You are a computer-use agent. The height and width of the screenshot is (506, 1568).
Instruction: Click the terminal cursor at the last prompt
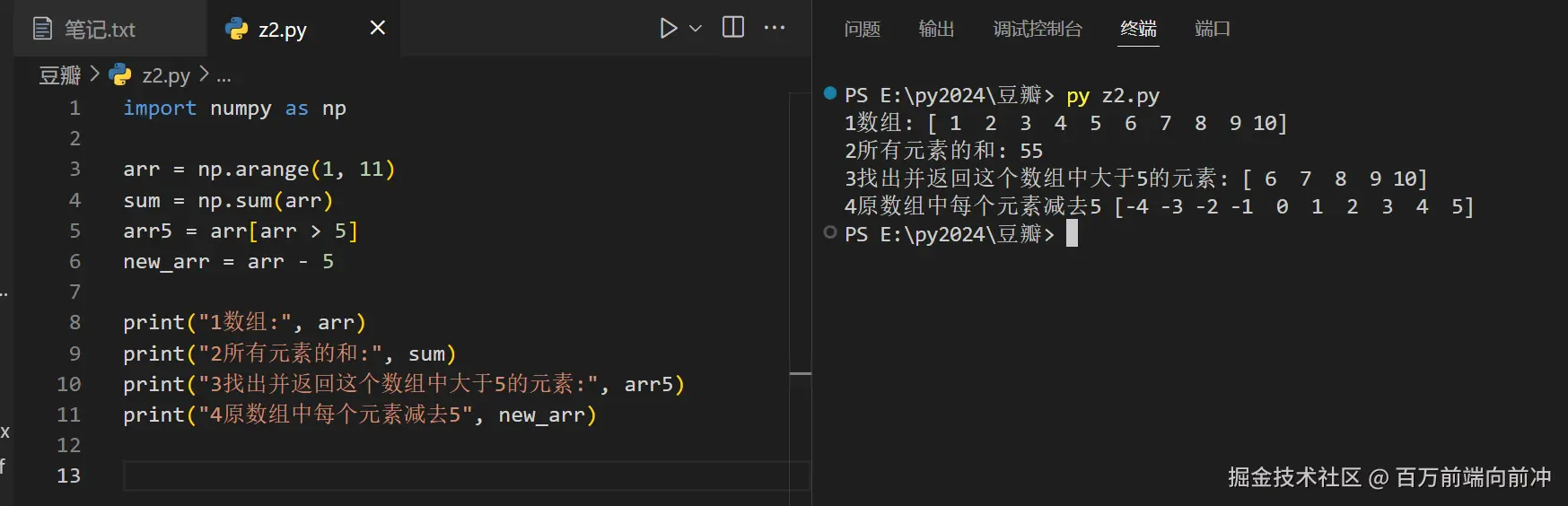tap(1072, 233)
